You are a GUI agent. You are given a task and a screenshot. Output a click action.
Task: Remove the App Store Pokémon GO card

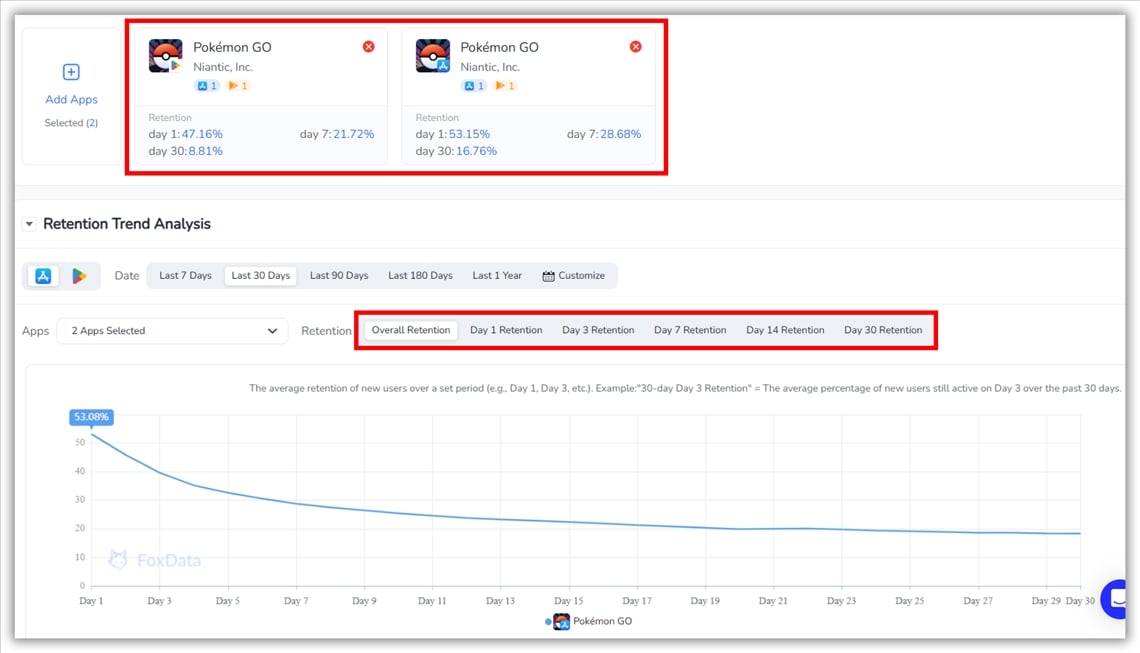635,47
